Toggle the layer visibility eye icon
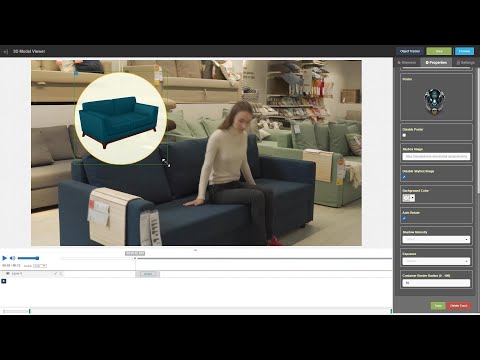The width and height of the screenshot is (480, 360). pyautogui.click(x=7, y=274)
